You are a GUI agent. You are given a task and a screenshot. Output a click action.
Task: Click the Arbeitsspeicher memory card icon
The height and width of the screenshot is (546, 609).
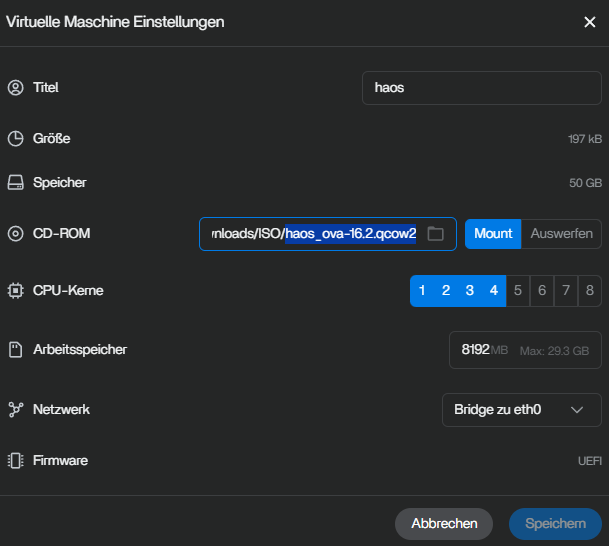coord(15,350)
